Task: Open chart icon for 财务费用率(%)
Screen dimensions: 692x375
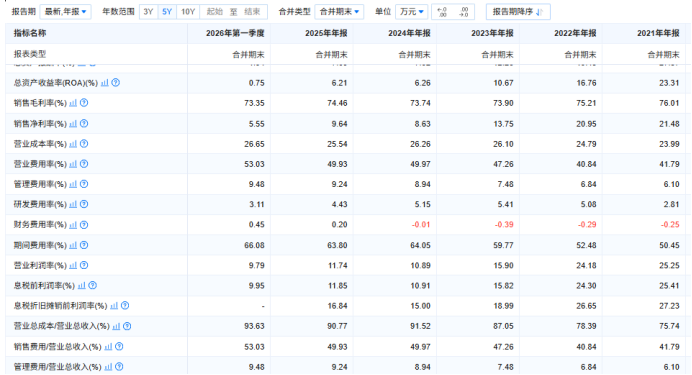Action: pyautogui.click(x=73, y=225)
